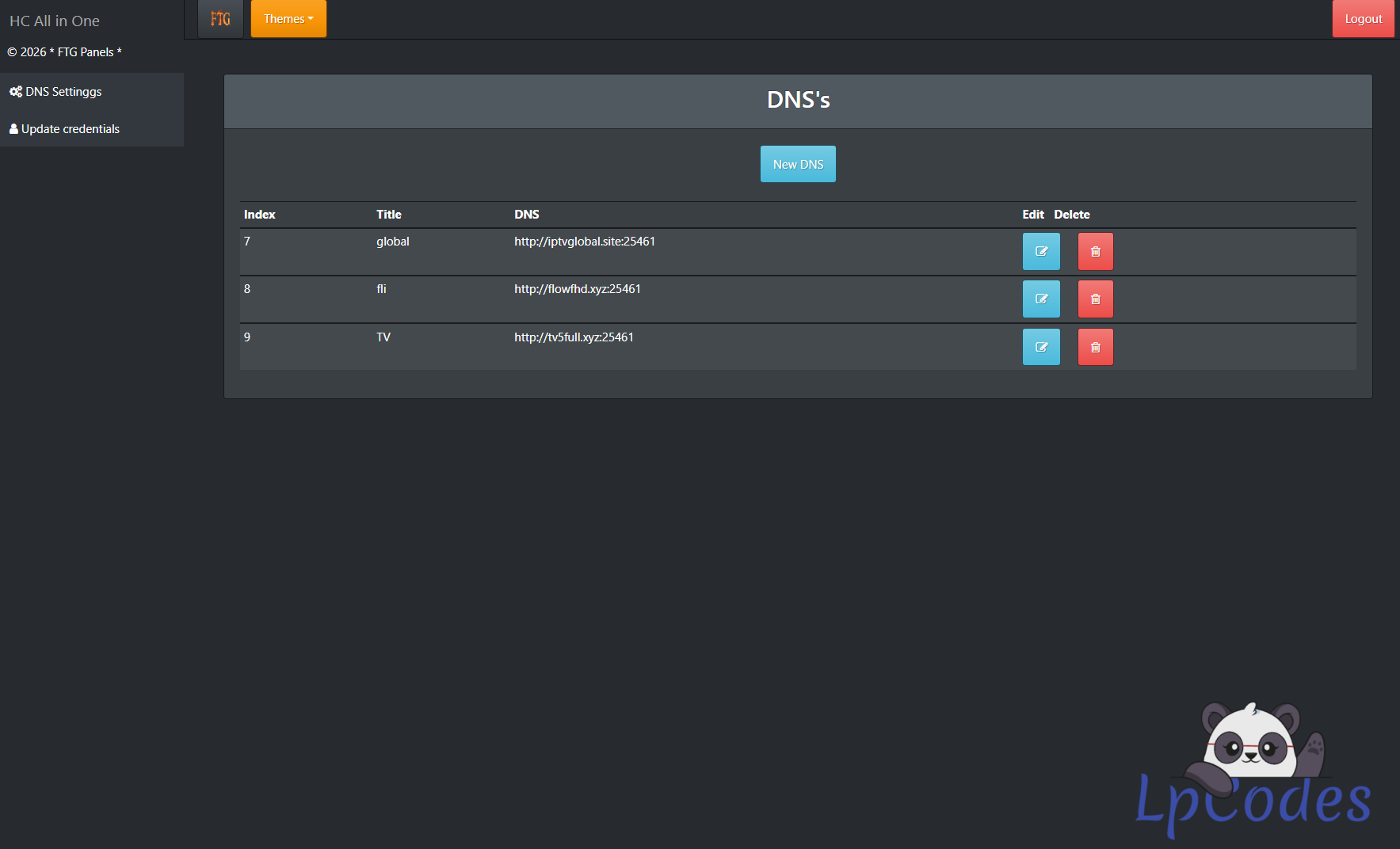The height and width of the screenshot is (849, 1400).
Task: Open DNS Settinggs from the sidebar
Action: (63, 92)
